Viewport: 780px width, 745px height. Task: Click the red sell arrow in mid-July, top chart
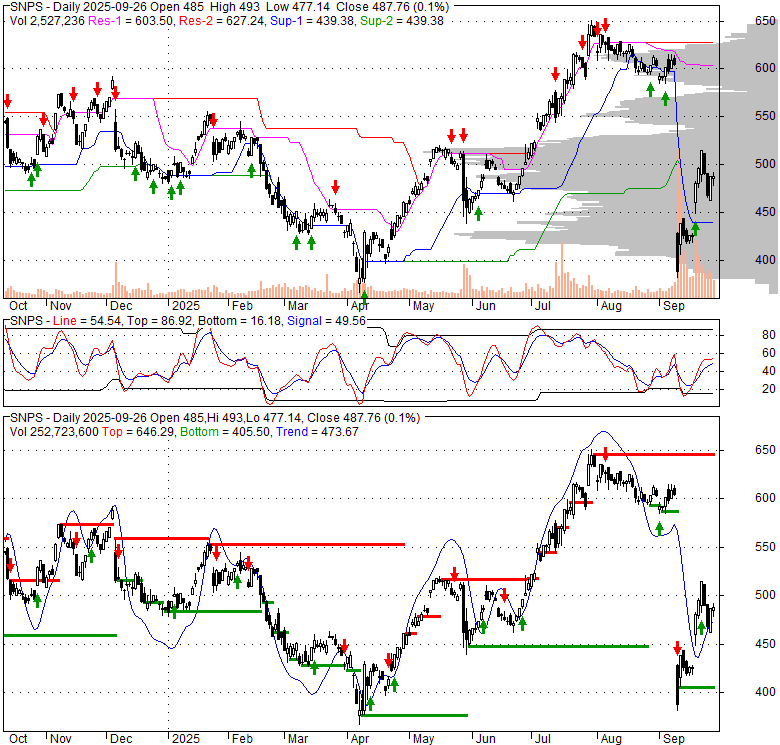tap(555, 75)
